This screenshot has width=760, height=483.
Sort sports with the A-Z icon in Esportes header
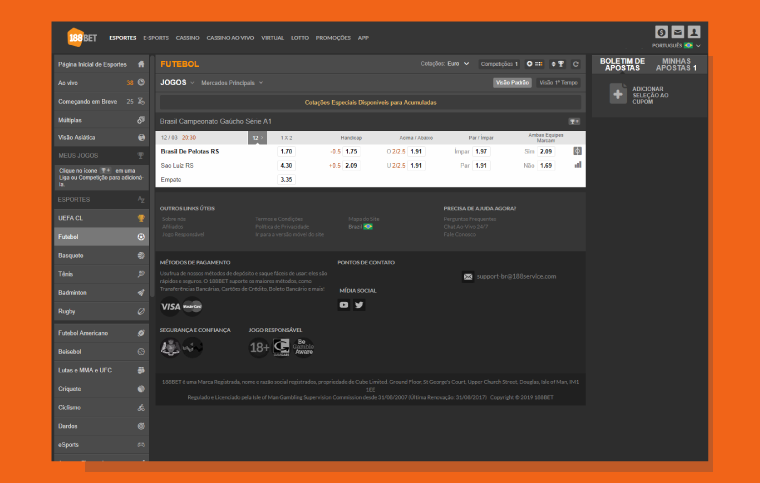pyautogui.click(x=141, y=200)
